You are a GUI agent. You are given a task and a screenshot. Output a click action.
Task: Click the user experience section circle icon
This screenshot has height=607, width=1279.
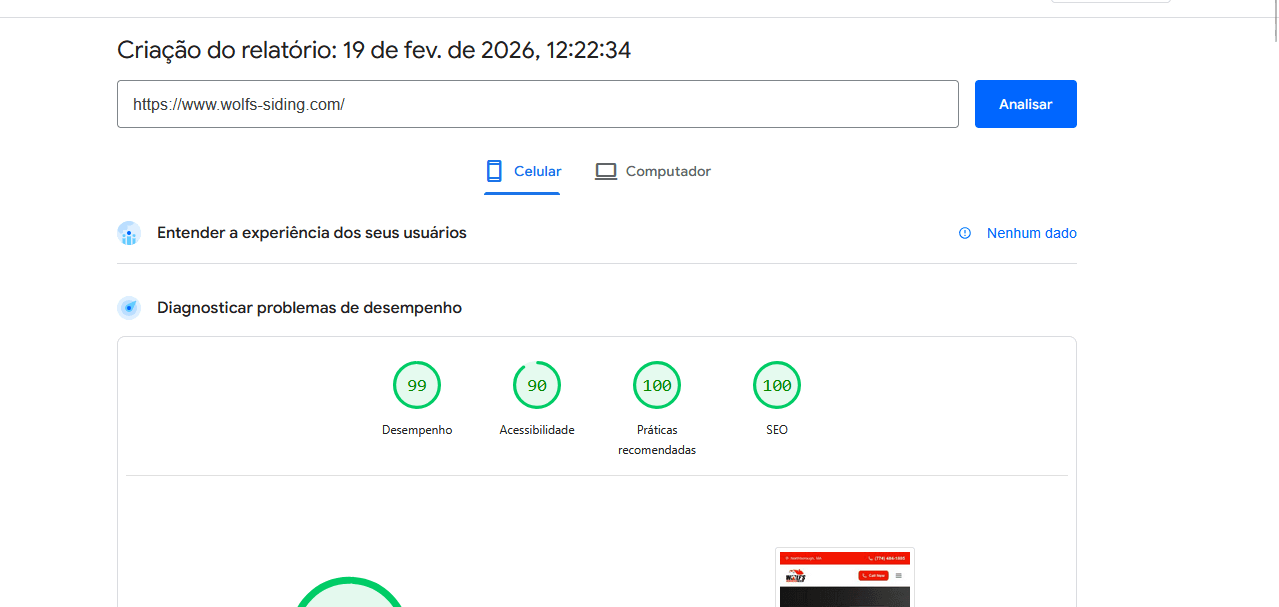click(x=129, y=233)
